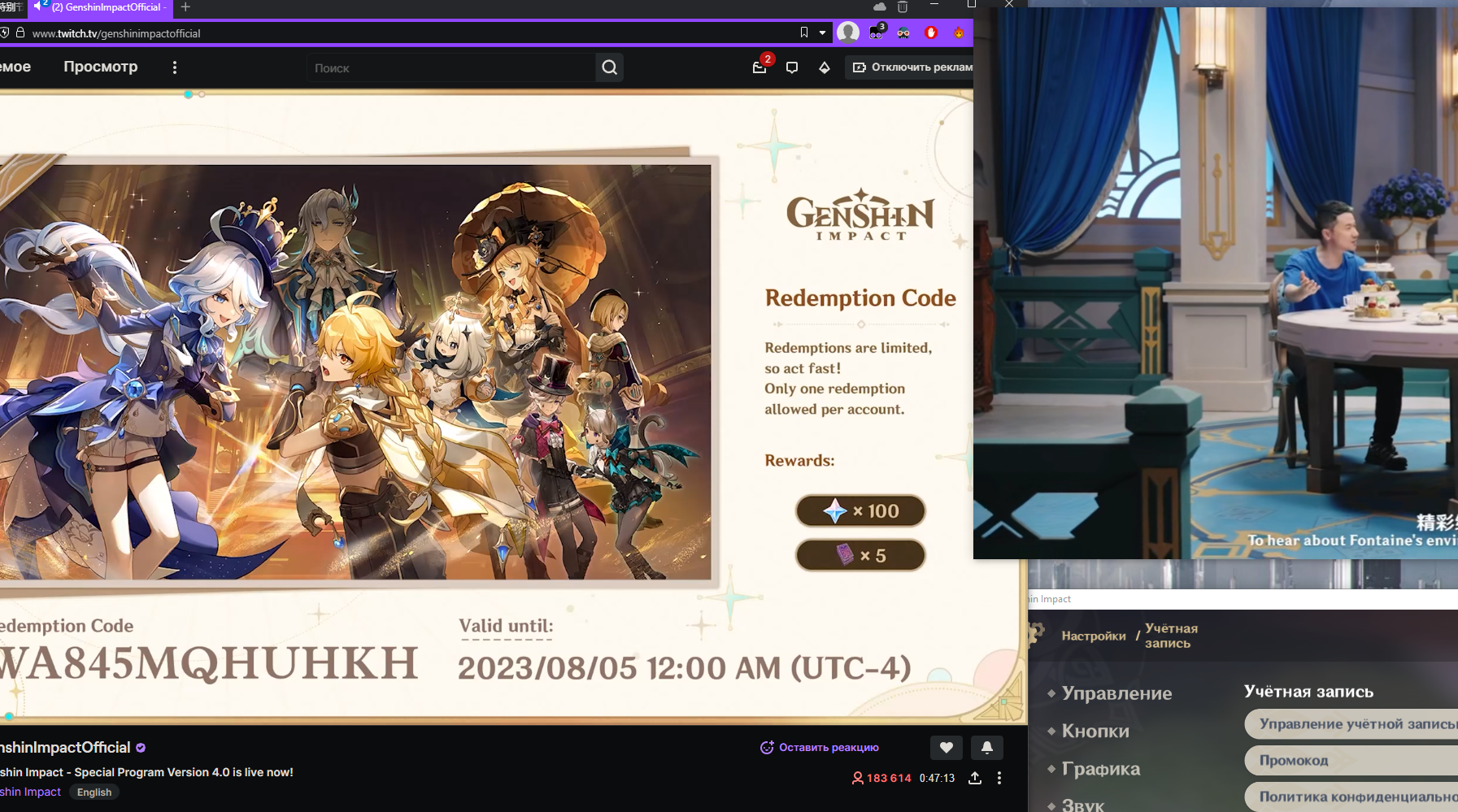Click the Промокод button in game settings
The width and height of the screenshot is (1458, 812).
tap(1351, 761)
